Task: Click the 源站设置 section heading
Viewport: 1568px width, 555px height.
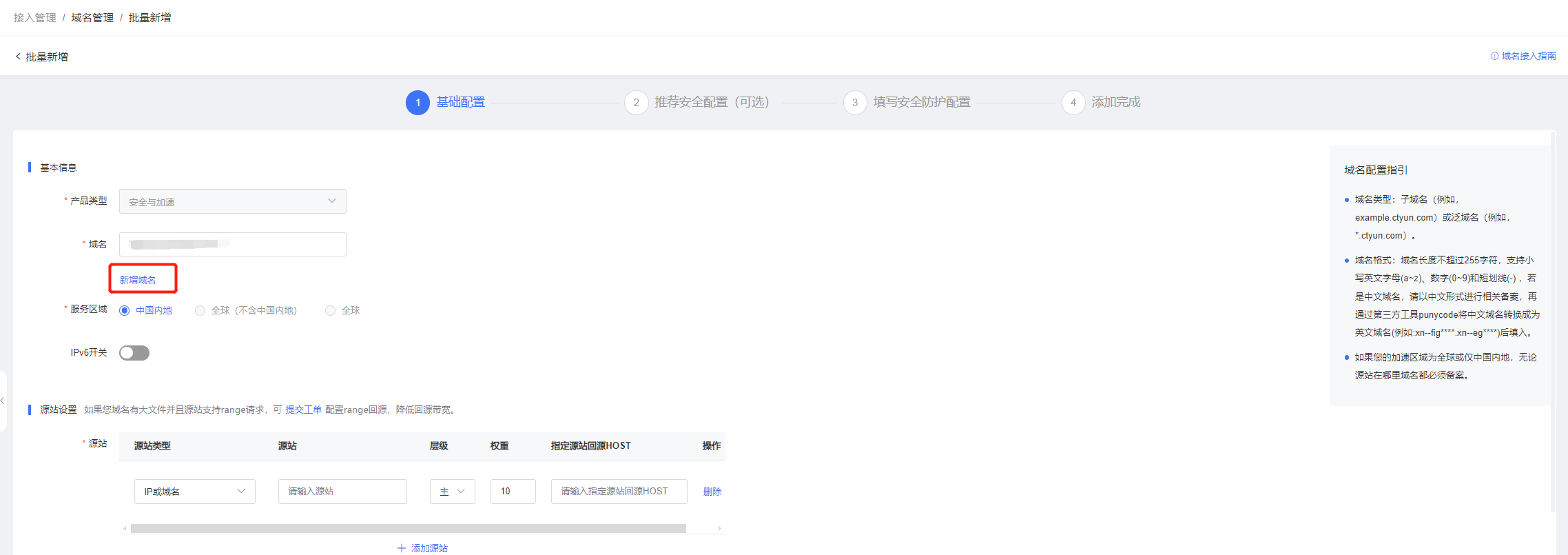Action: pos(59,410)
